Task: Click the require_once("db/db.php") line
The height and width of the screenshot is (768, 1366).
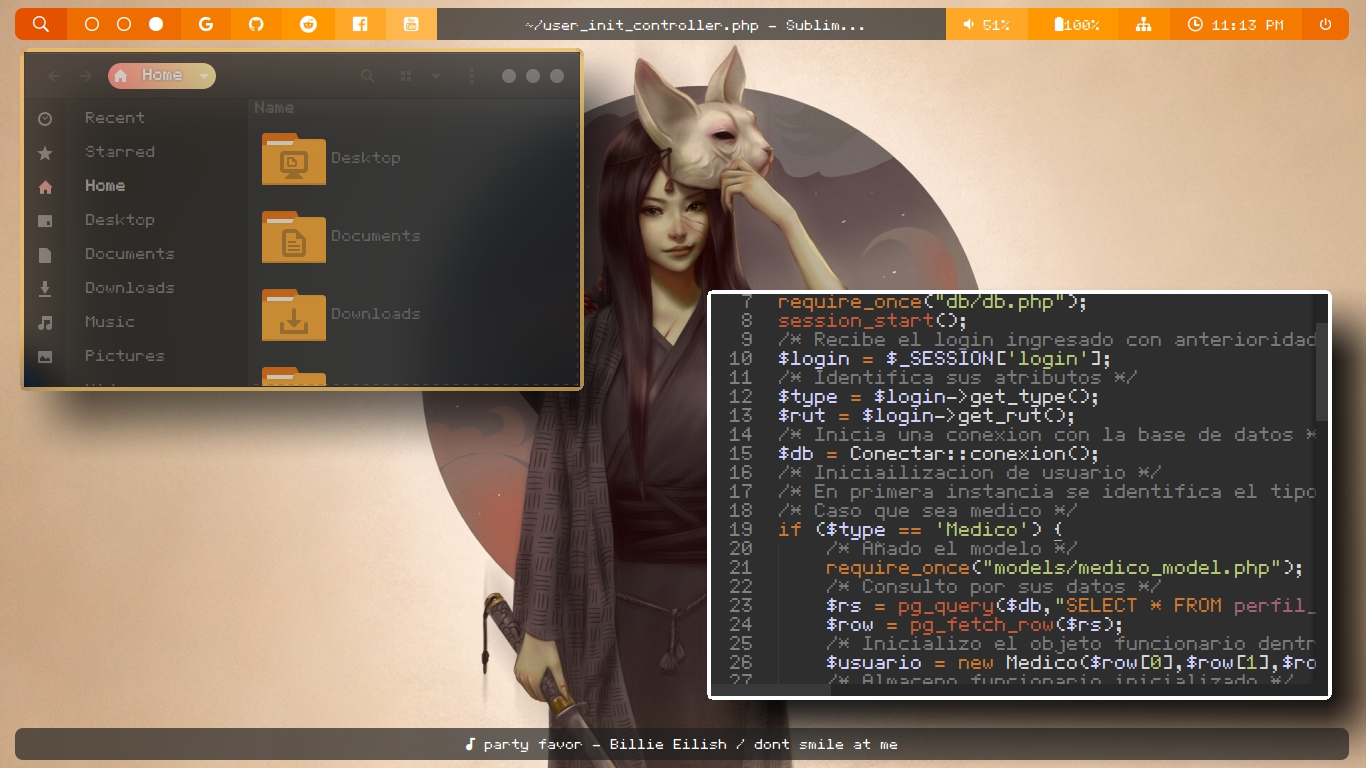Action: (932, 302)
